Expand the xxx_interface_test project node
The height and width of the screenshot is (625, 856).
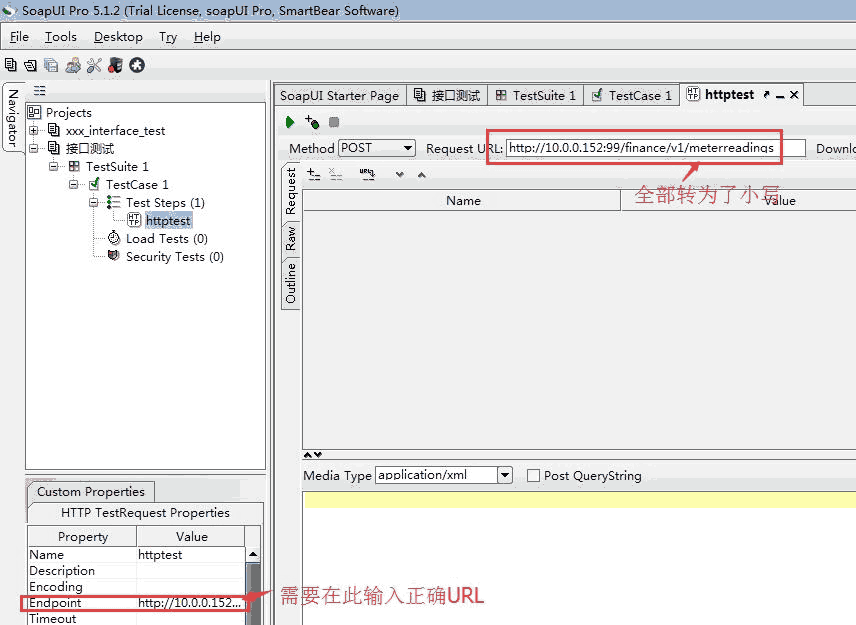tap(34, 131)
